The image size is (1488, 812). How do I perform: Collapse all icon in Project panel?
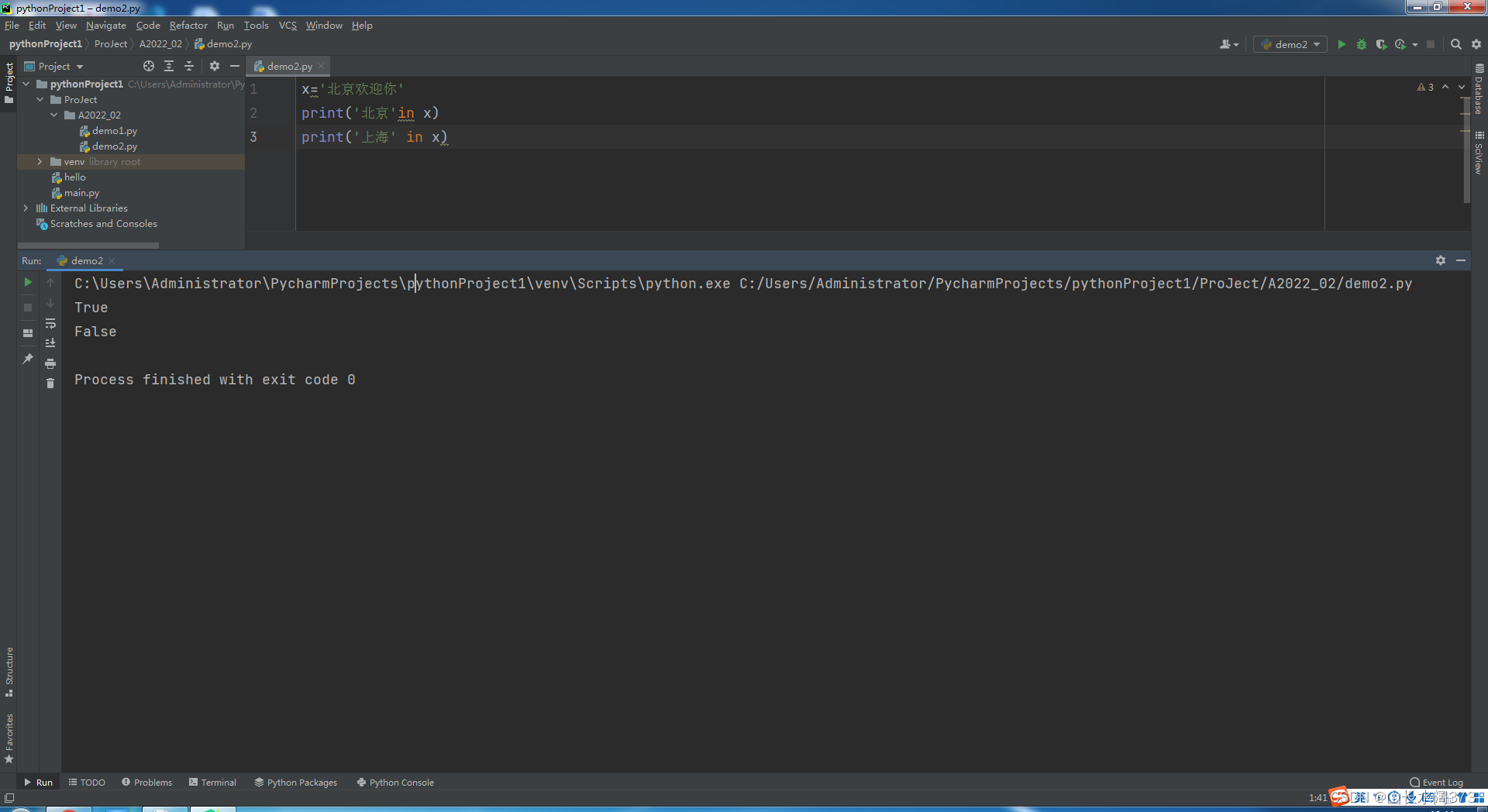pos(189,66)
